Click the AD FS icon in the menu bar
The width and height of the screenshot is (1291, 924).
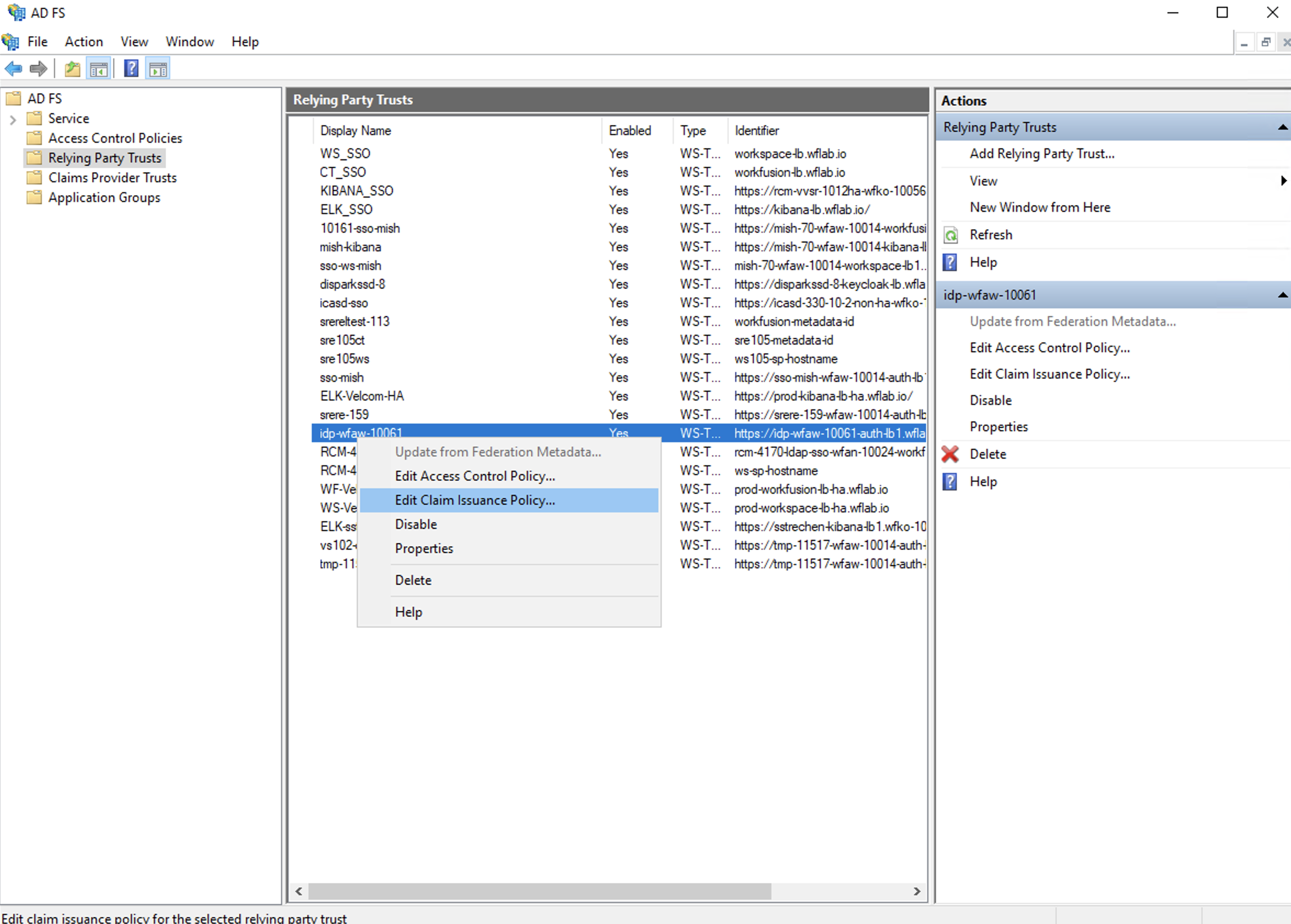tap(10, 42)
